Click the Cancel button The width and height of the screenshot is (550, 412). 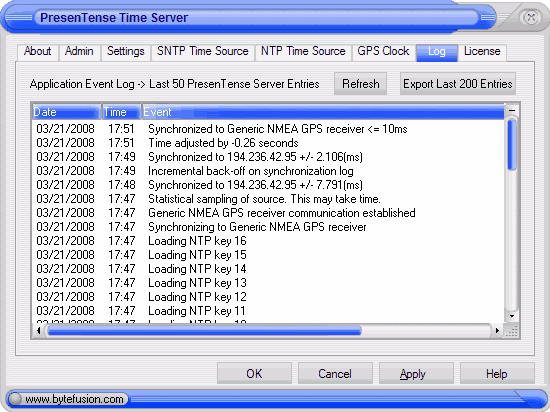click(x=335, y=373)
